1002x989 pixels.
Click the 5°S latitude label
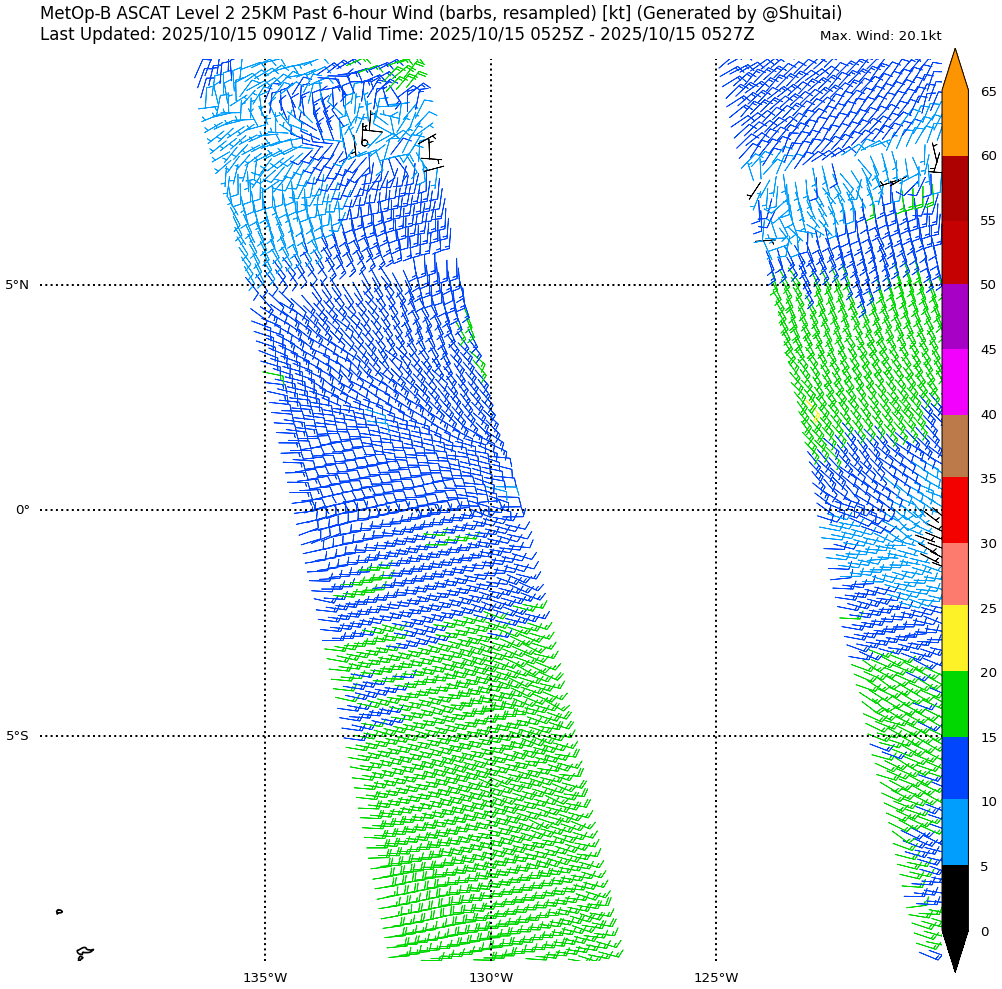pos(17,736)
